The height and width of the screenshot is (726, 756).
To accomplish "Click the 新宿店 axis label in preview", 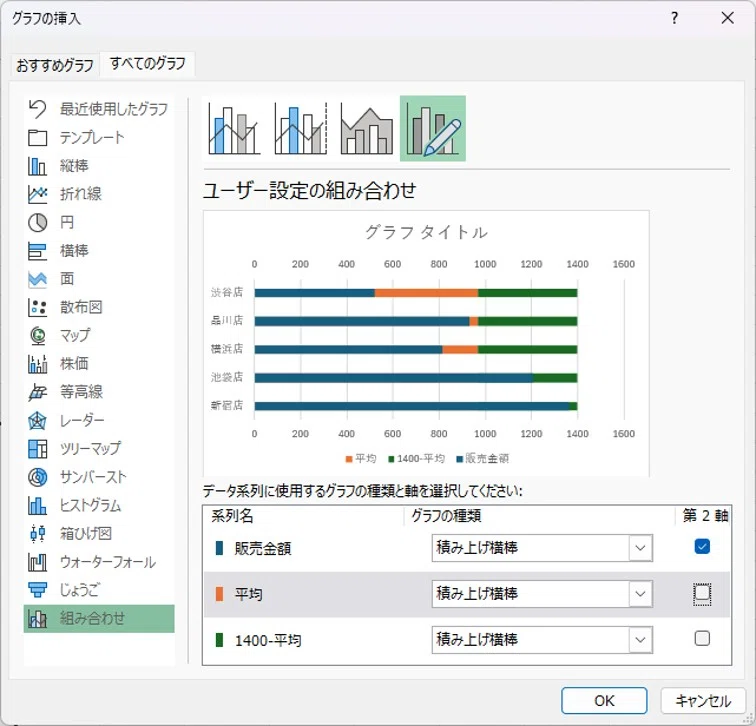I will tap(227, 405).
